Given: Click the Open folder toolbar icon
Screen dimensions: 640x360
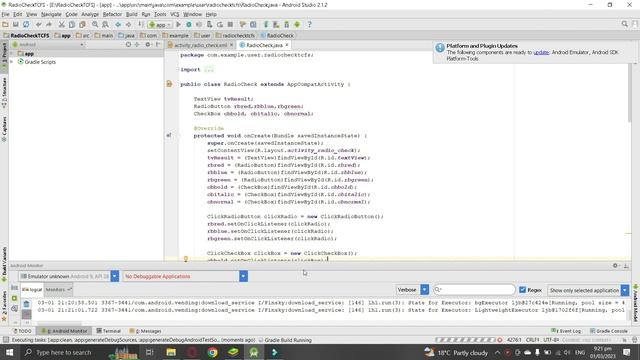Looking at the screenshot, I should pyautogui.click(x=5, y=24).
